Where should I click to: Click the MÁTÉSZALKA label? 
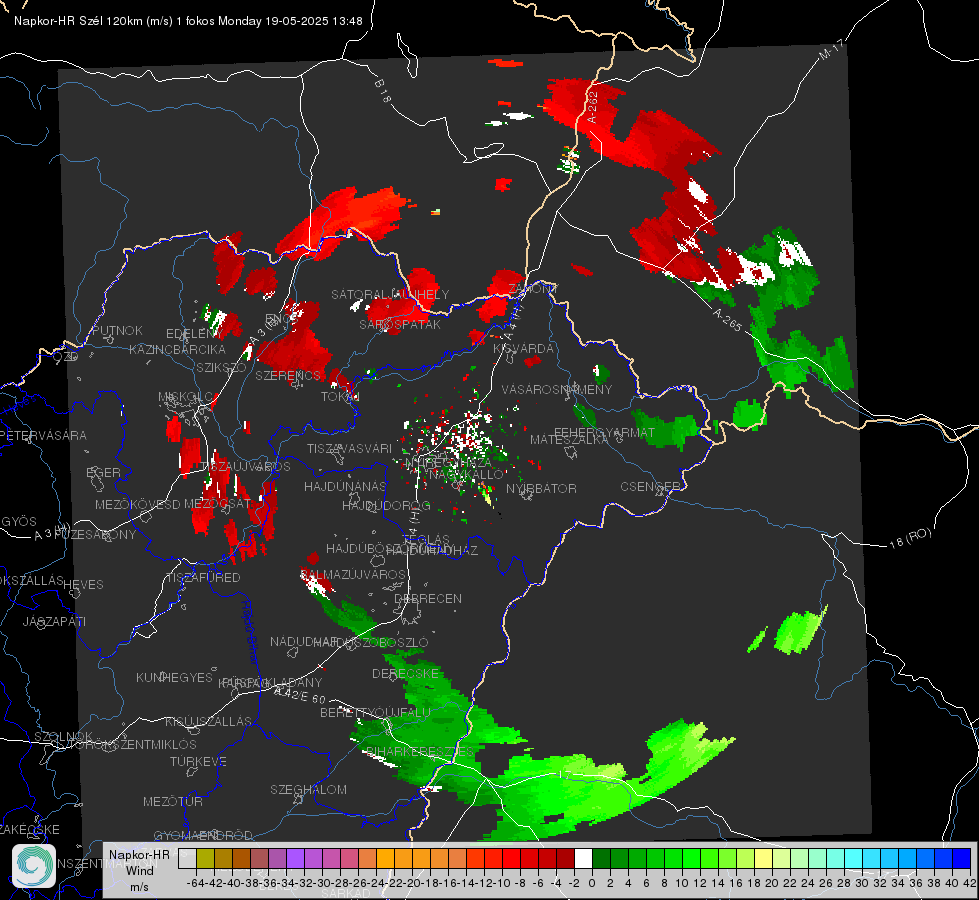tap(569, 440)
